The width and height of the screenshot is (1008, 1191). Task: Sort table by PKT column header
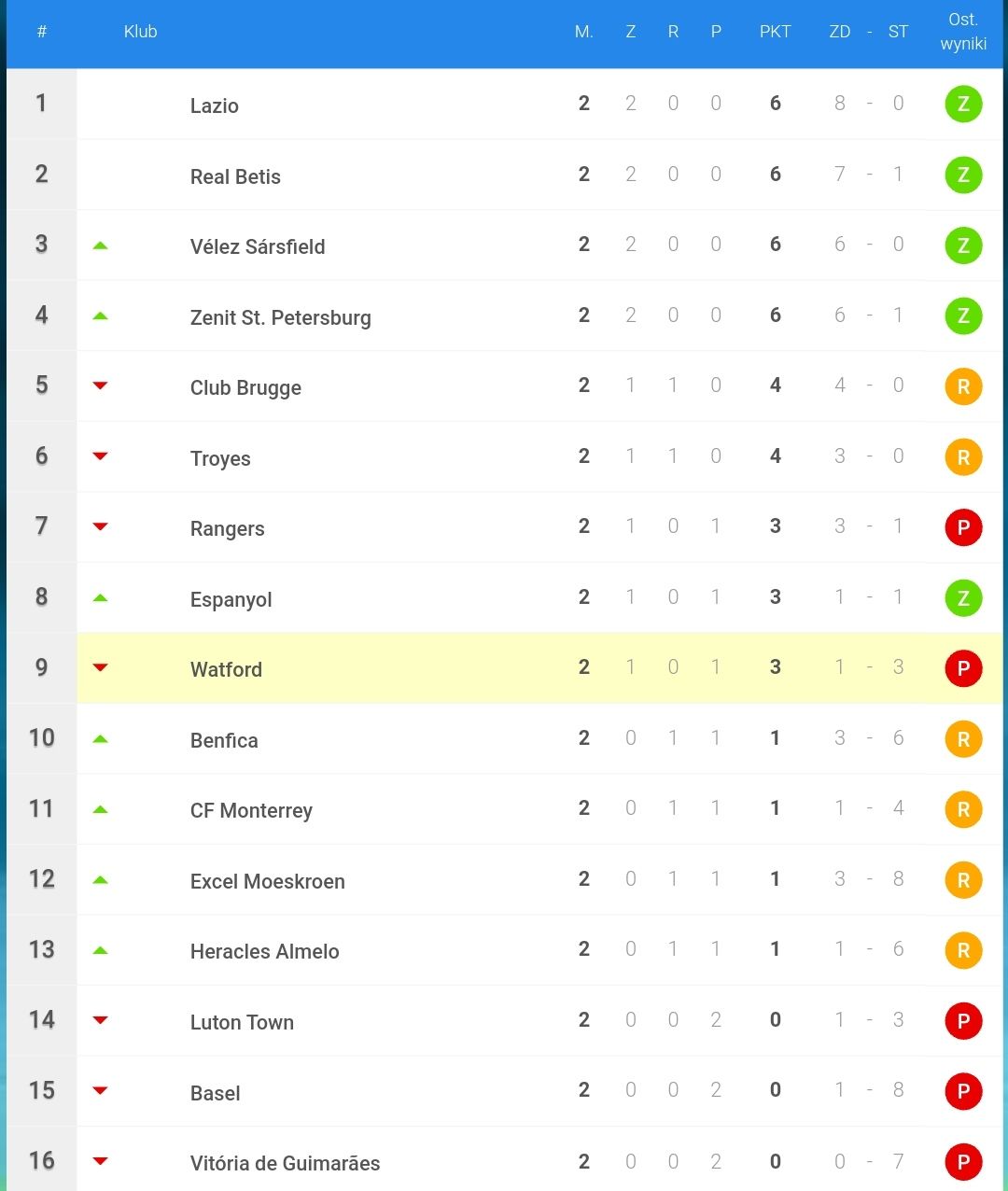point(775,32)
